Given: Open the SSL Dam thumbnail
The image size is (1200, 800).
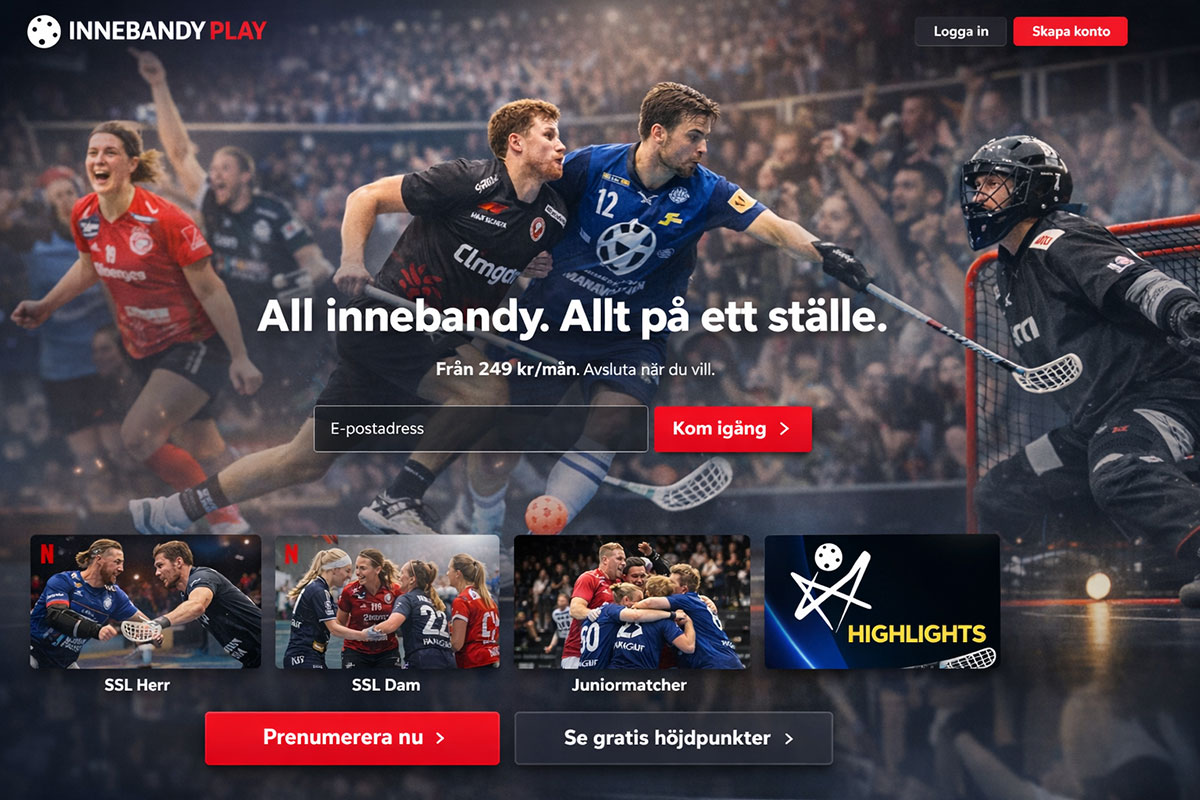Looking at the screenshot, I should [x=387, y=602].
